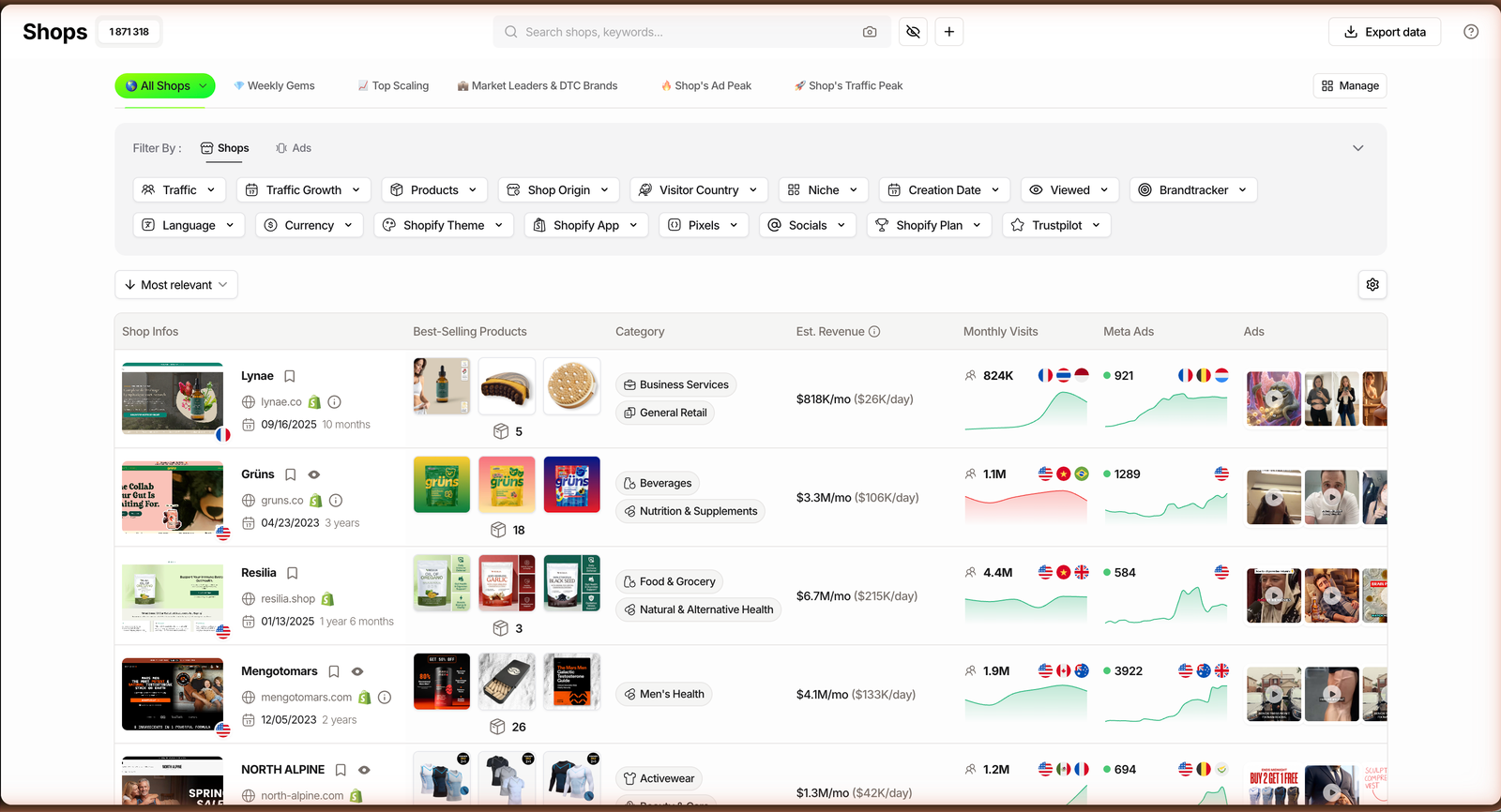Image resolution: width=1501 pixels, height=812 pixels.
Task: Open the lynae.co link
Action: (x=281, y=401)
